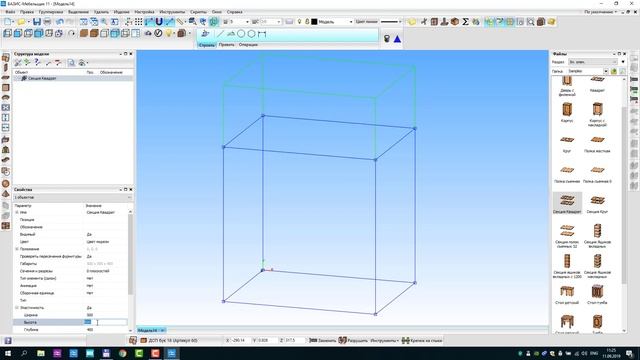Click the Глубина value cell
The width and height of the screenshot is (640, 360).
[x=105, y=329]
